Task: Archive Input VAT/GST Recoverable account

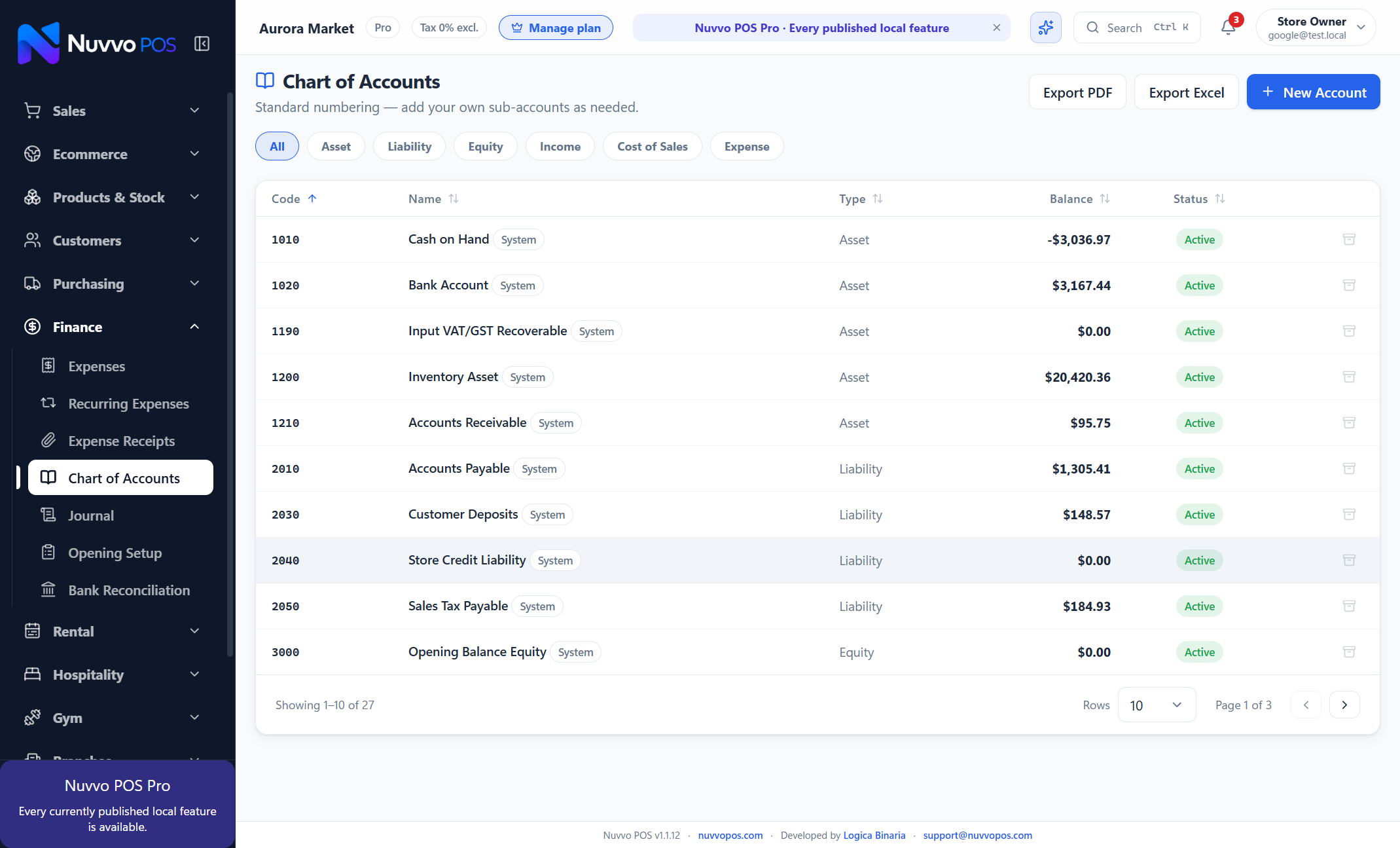Action: [x=1349, y=331]
